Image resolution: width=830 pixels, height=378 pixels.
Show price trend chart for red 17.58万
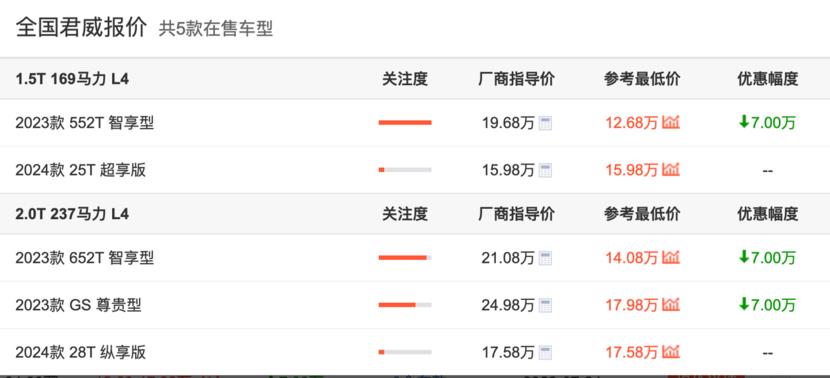click(671, 352)
